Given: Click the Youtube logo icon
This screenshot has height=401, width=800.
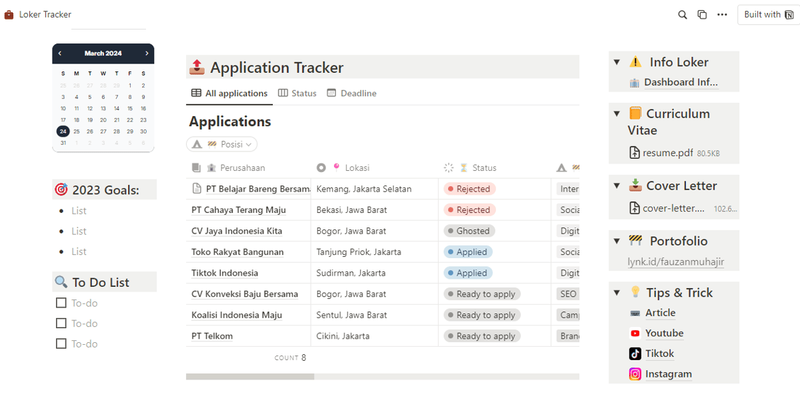Looking at the screenshot, I should coord(635,333).
